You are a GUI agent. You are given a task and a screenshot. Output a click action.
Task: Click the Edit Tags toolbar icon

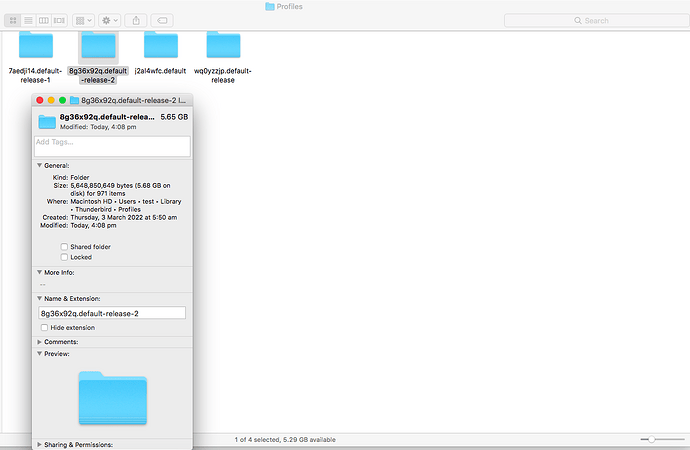pos(162,20)
